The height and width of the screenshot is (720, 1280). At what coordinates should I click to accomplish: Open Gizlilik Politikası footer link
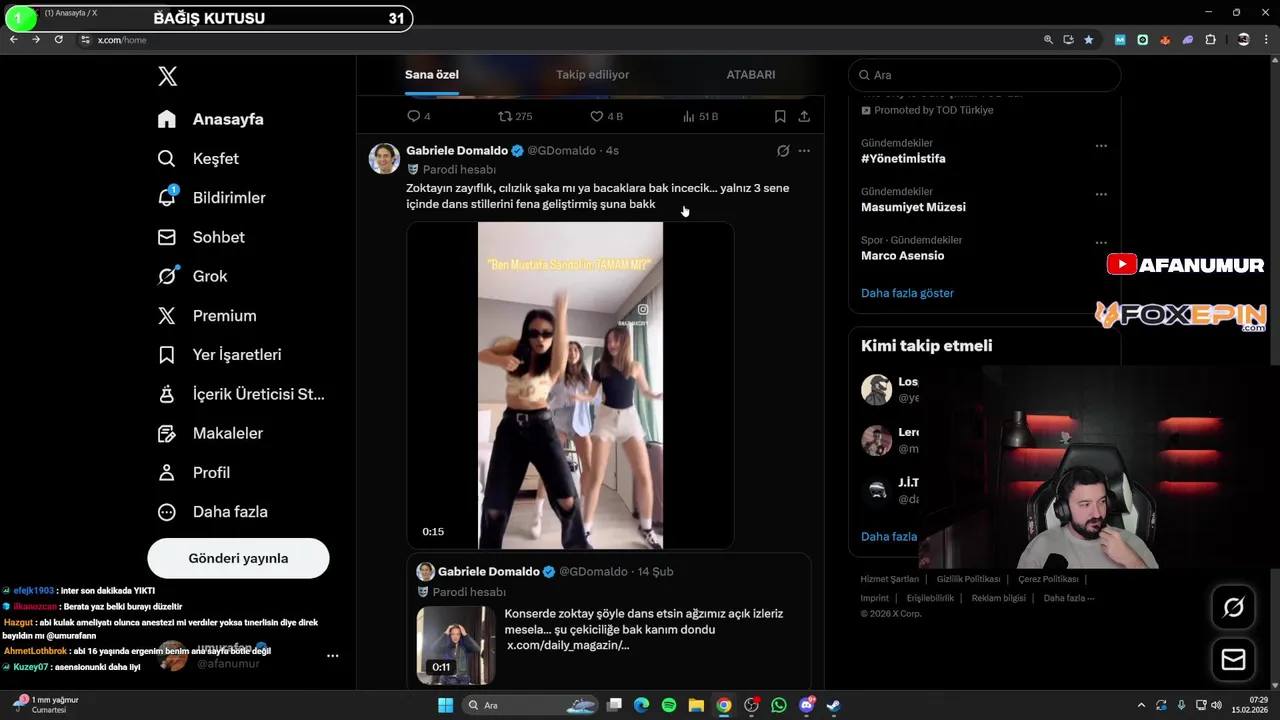tap(968, 579)
